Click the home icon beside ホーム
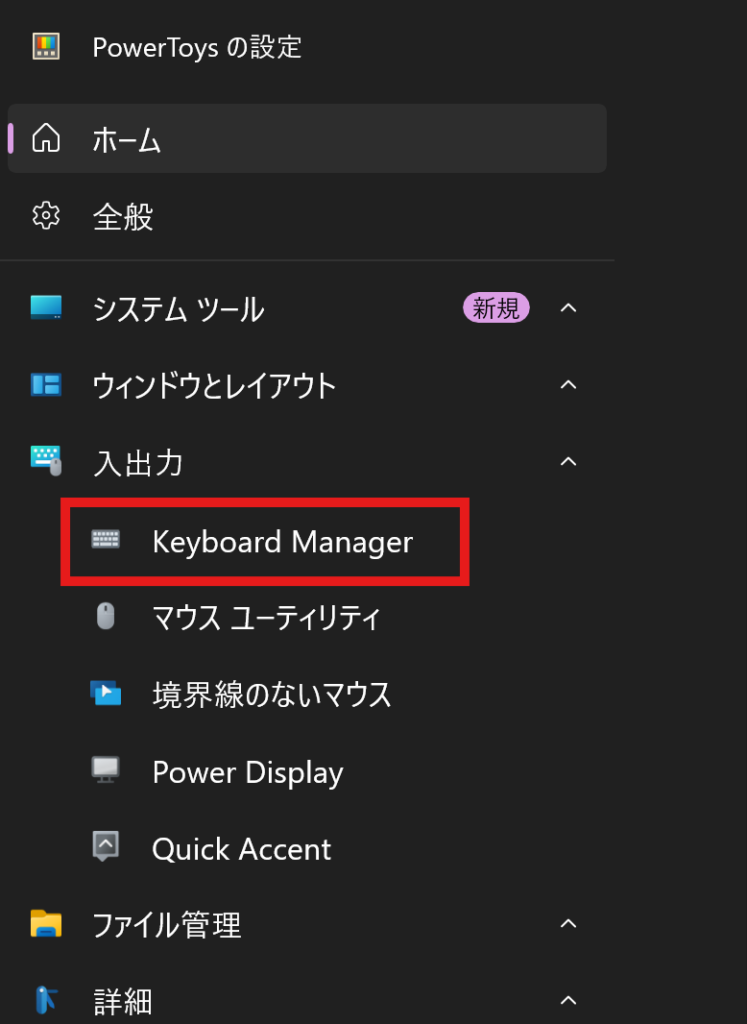 click(46, 138)
